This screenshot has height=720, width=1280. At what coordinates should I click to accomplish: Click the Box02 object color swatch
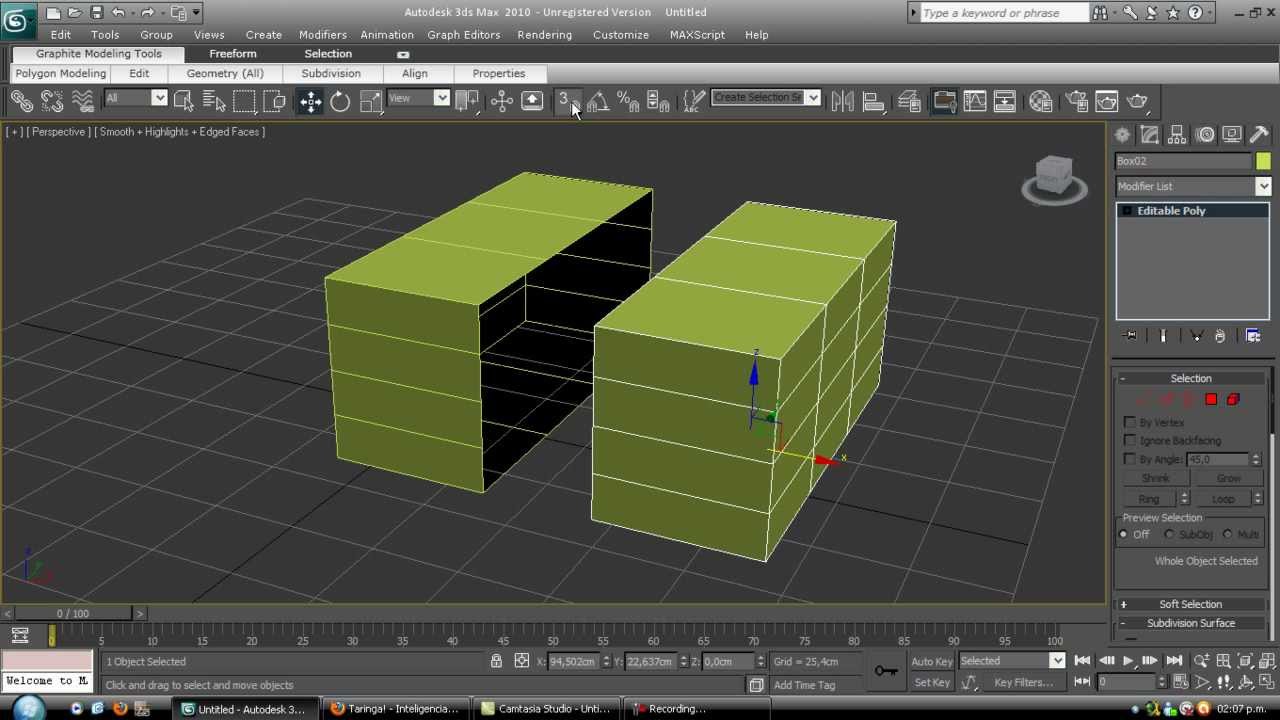point(1263,161)
